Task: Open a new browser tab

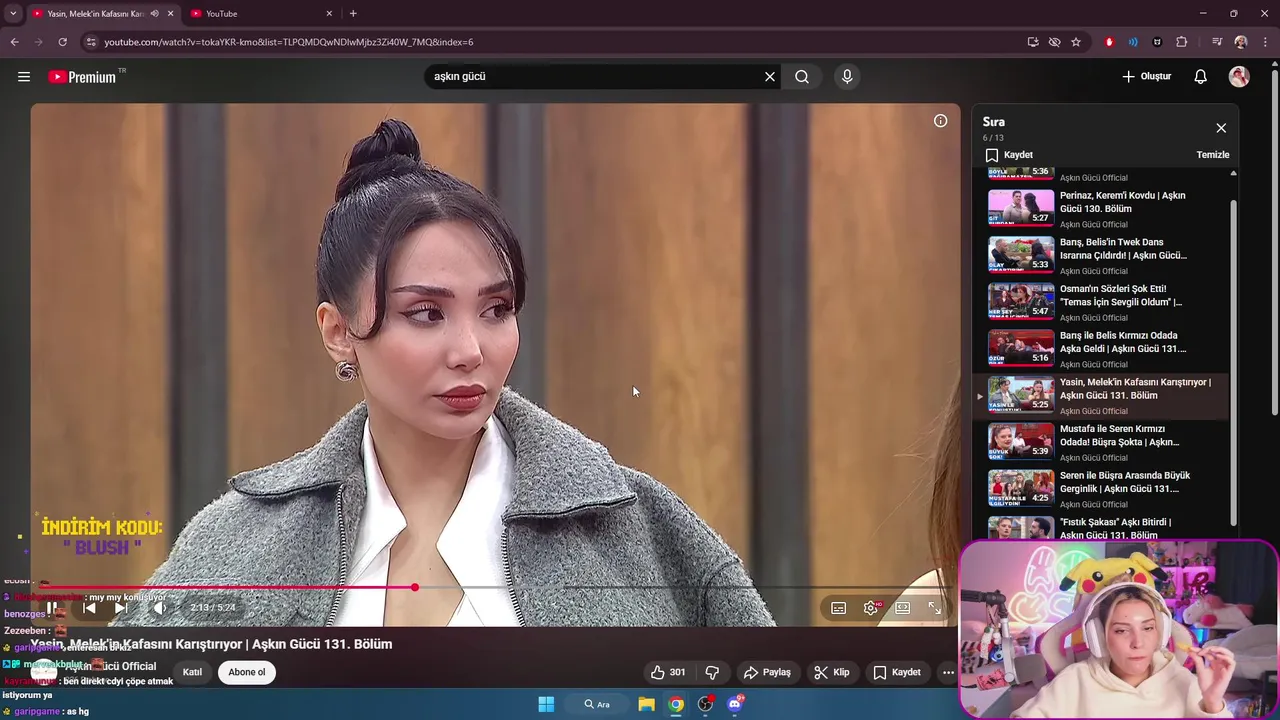Action: [x=353, y=14]
